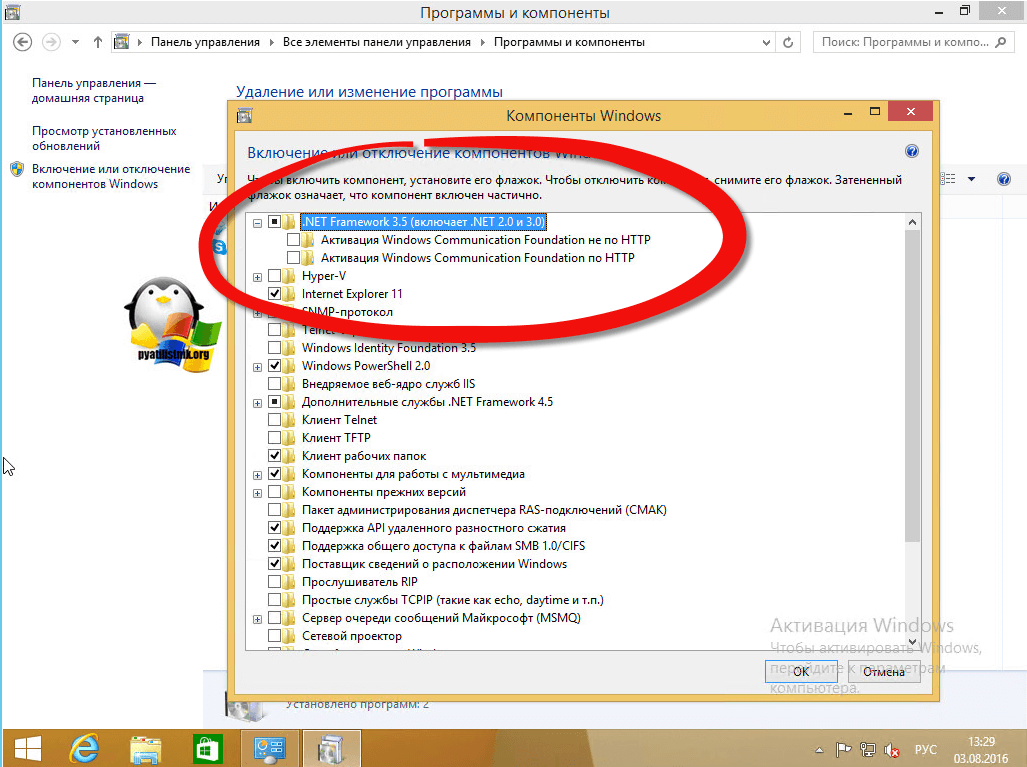Viewport: 1027px width, 767px height.
Task: Go up one level with the Up arrow
Action: [98, 42]
